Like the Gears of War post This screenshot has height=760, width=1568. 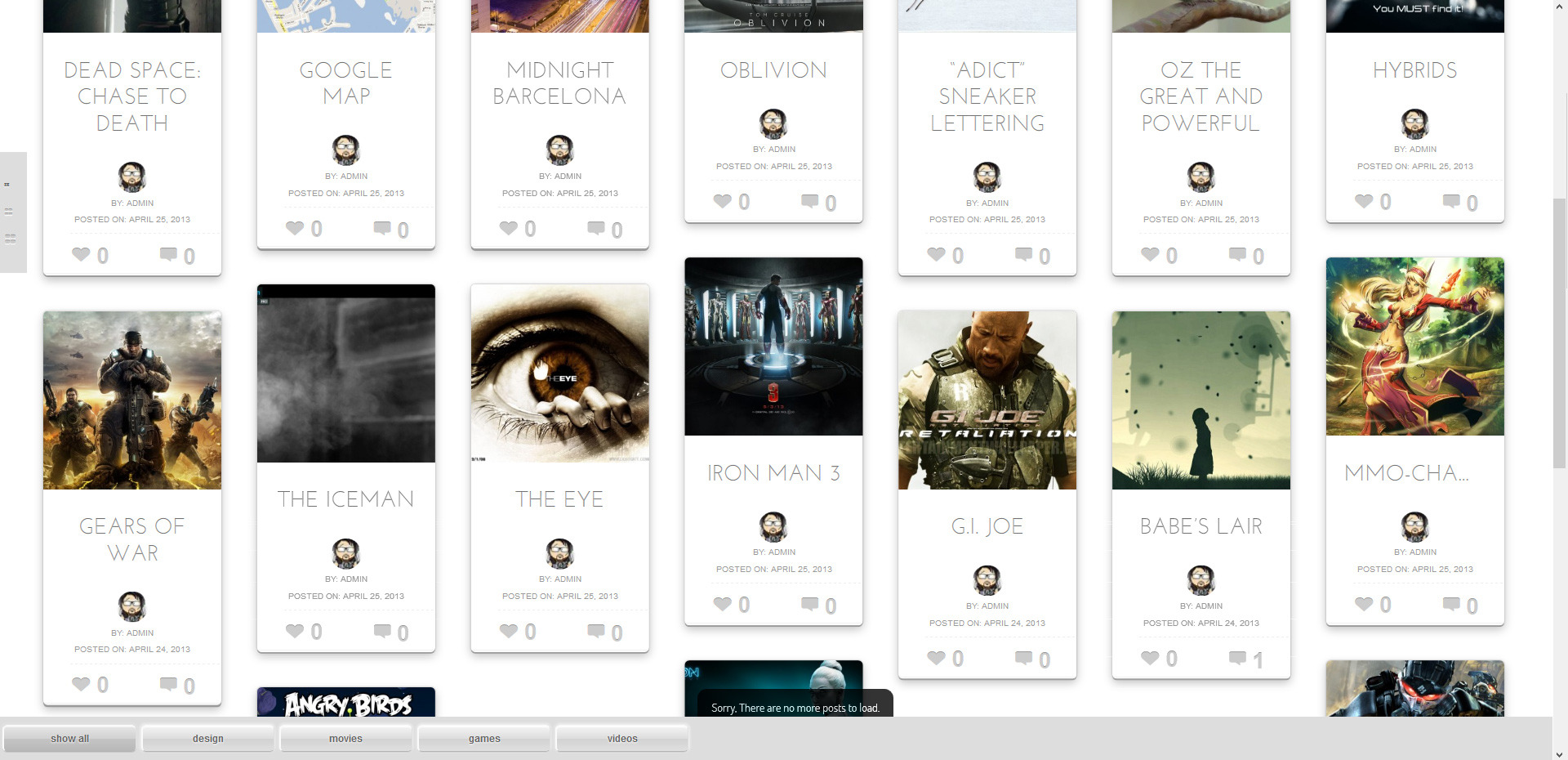[x=81, y=684]
